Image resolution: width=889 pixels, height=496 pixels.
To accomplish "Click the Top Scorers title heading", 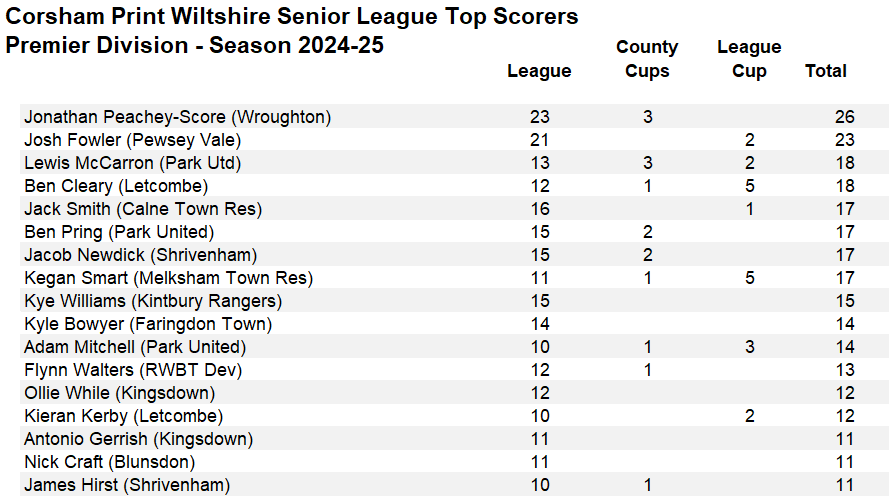I will pyautogui.click(x=292, y=17).
